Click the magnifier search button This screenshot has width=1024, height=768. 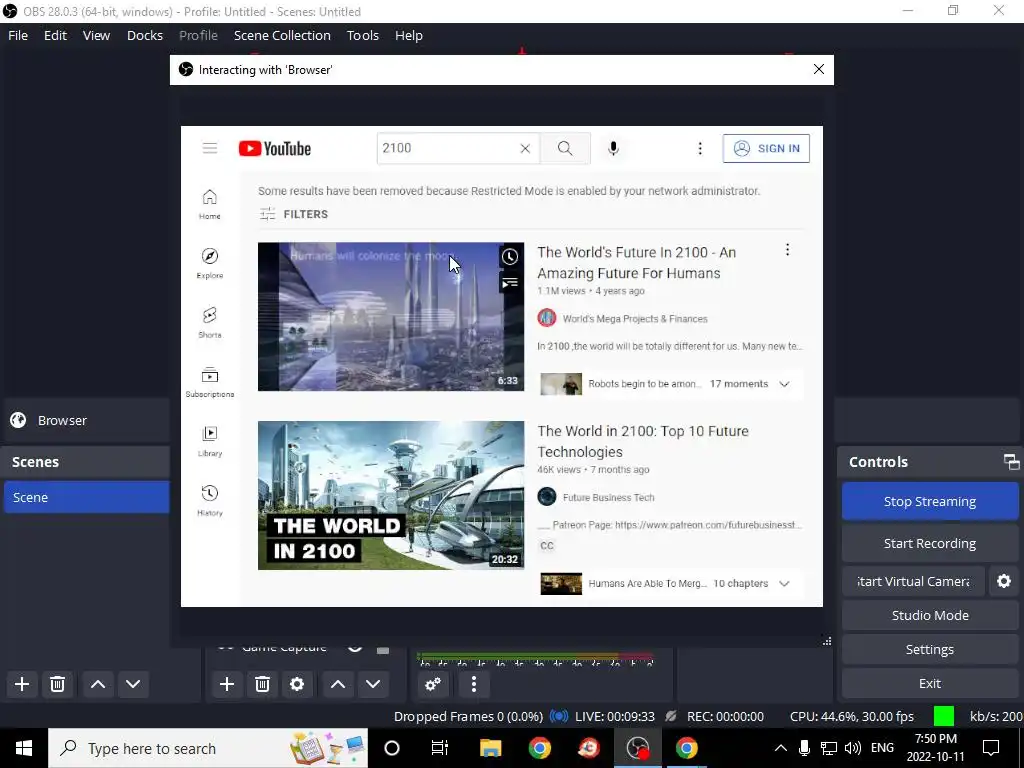click(x=566, y=148)
